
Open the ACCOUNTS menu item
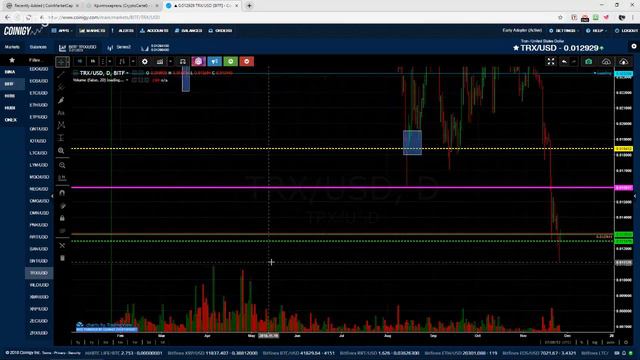[x=154, y=31]
